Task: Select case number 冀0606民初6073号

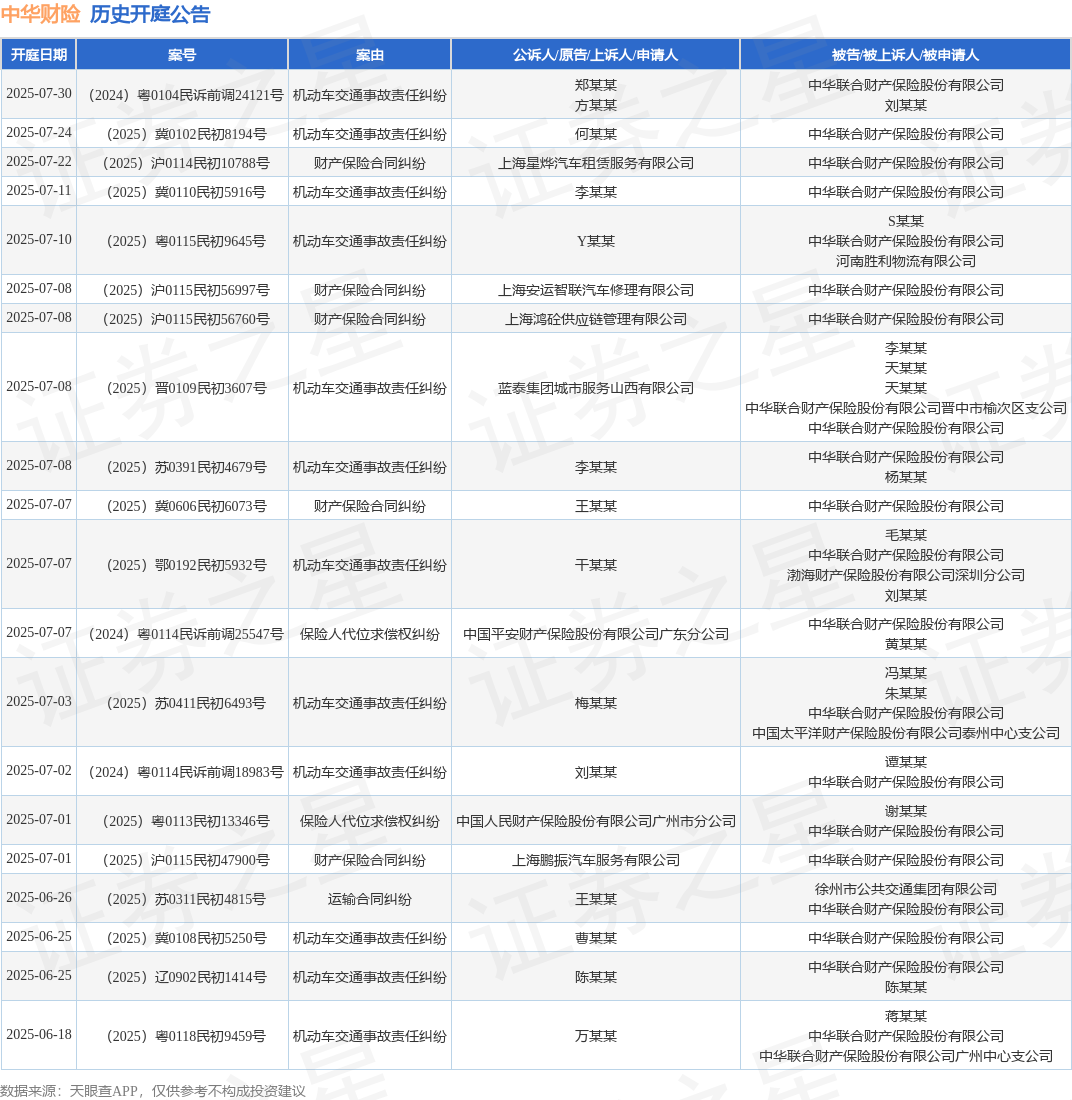Action: 186,506
